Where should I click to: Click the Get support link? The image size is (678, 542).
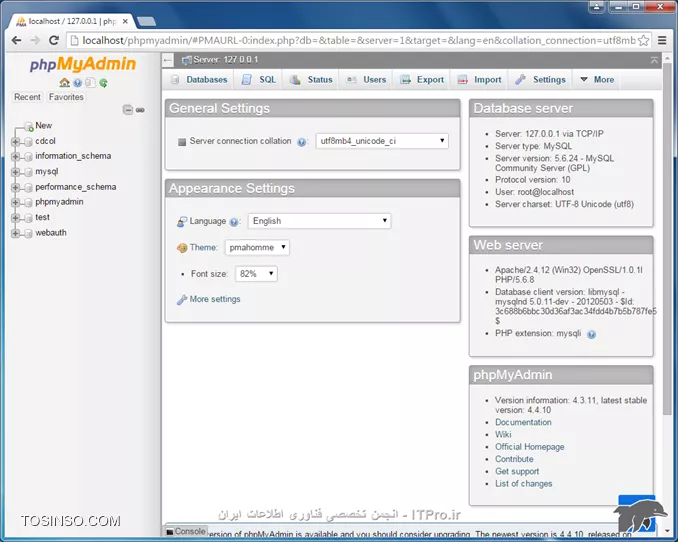517,471
